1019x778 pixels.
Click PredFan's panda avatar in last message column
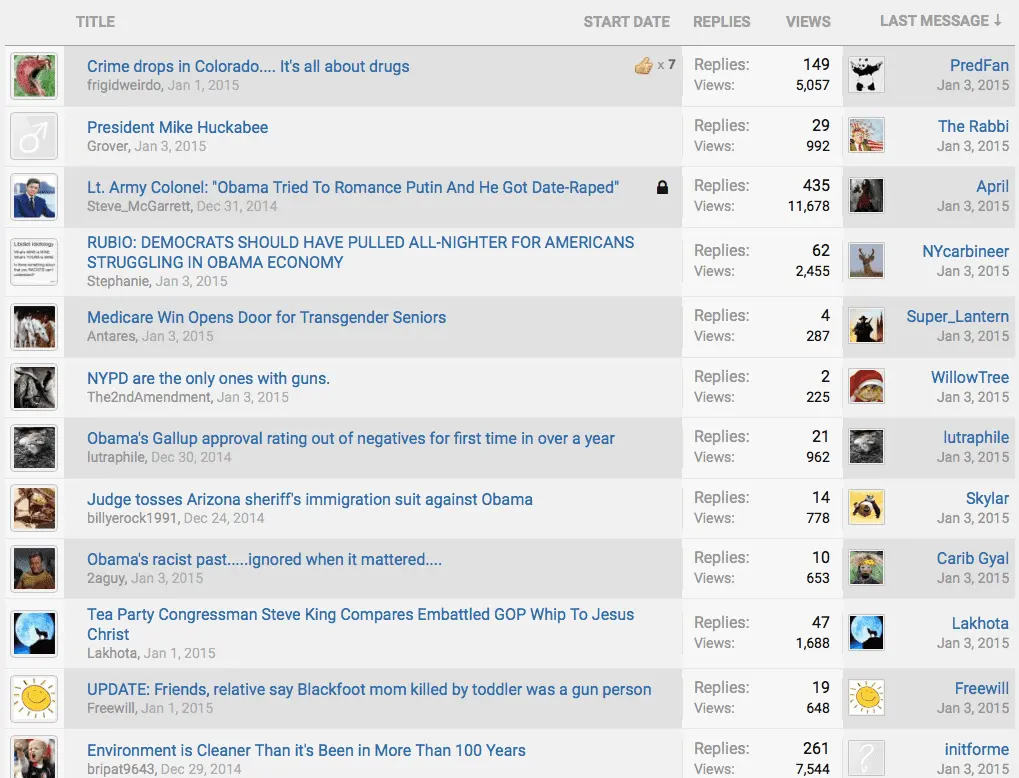tap(866, 74)
